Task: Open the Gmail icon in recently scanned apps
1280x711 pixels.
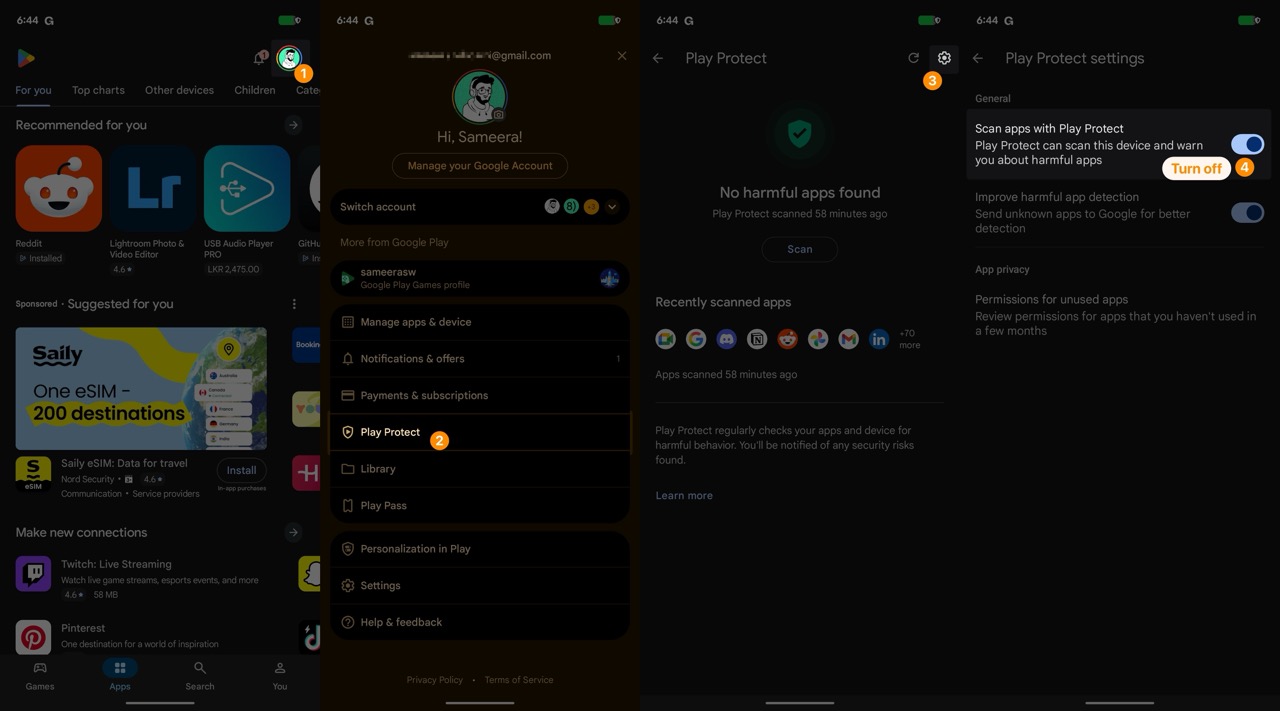Action: 848,339
